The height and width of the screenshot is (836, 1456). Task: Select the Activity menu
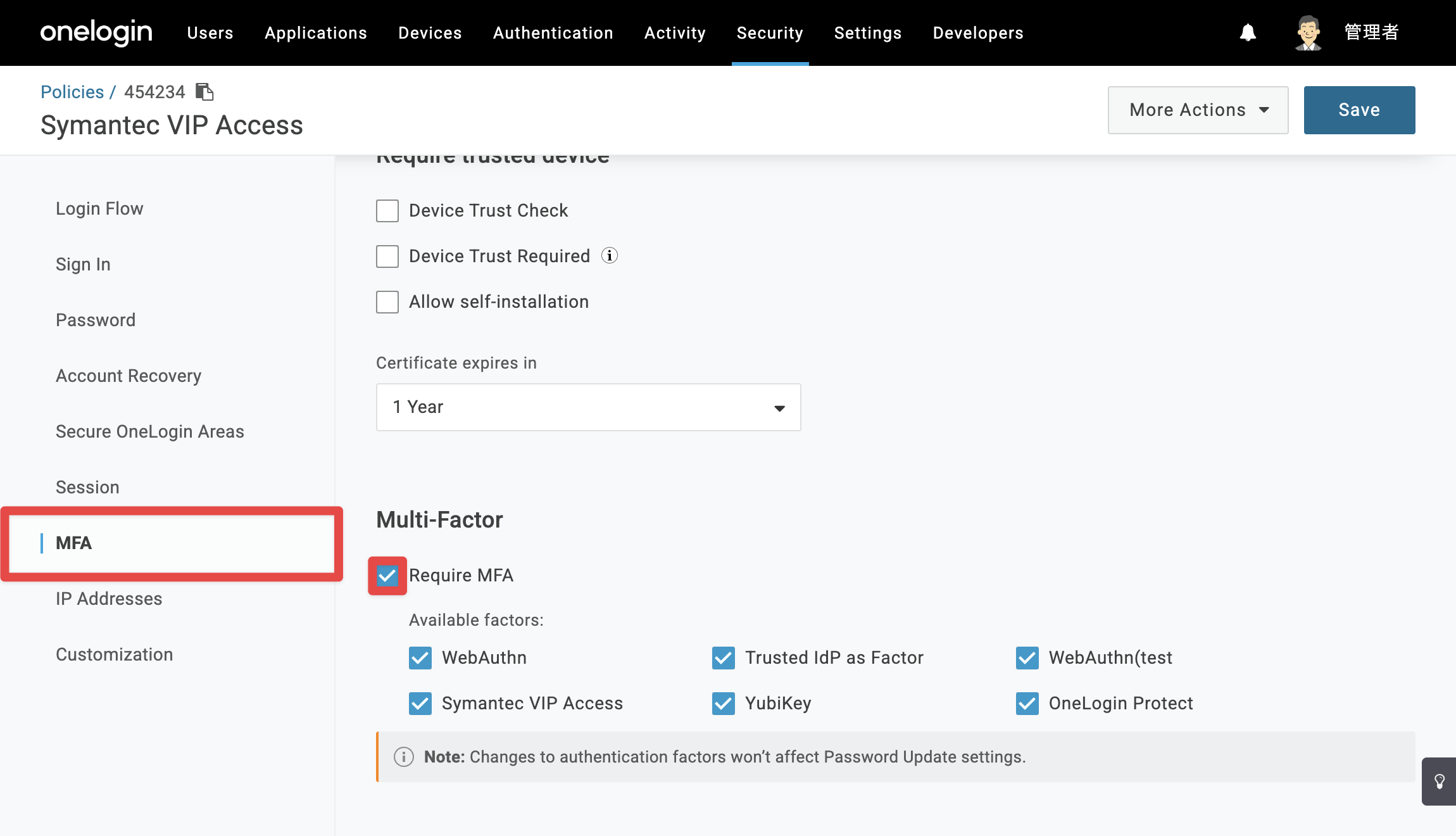[x=675, y=33]
